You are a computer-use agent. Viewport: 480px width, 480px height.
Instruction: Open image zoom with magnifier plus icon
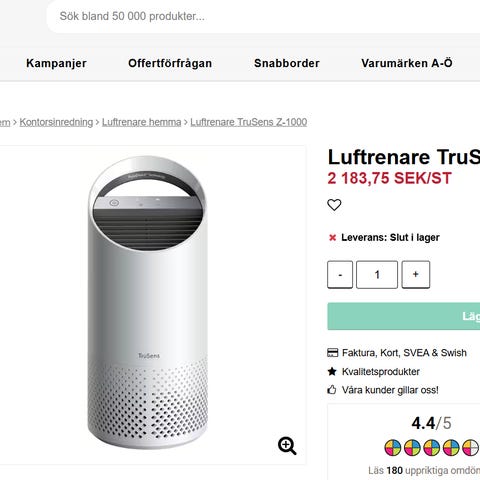tap(287, 446)
